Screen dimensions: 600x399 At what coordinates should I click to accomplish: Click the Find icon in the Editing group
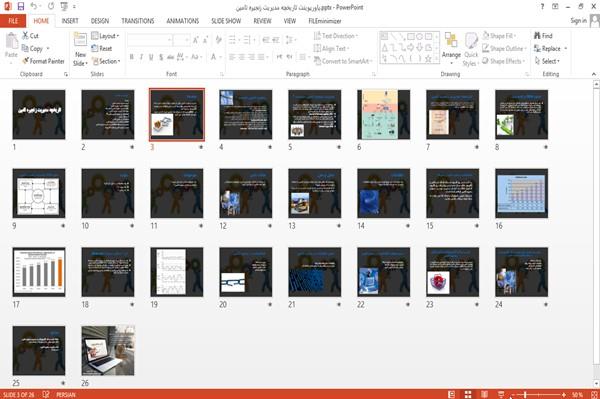(537, 36)
